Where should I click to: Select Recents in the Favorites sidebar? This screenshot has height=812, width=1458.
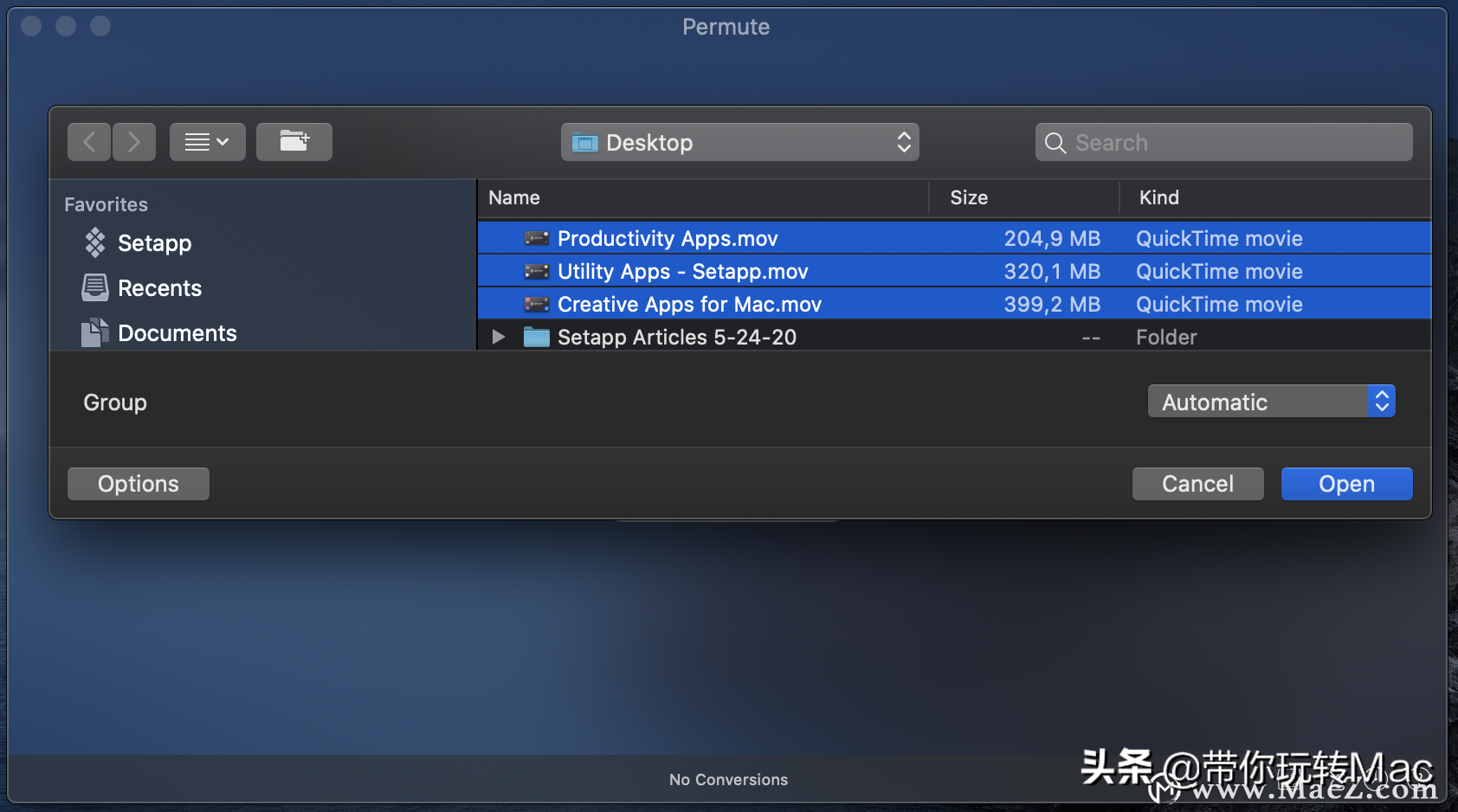click(159, 288)
